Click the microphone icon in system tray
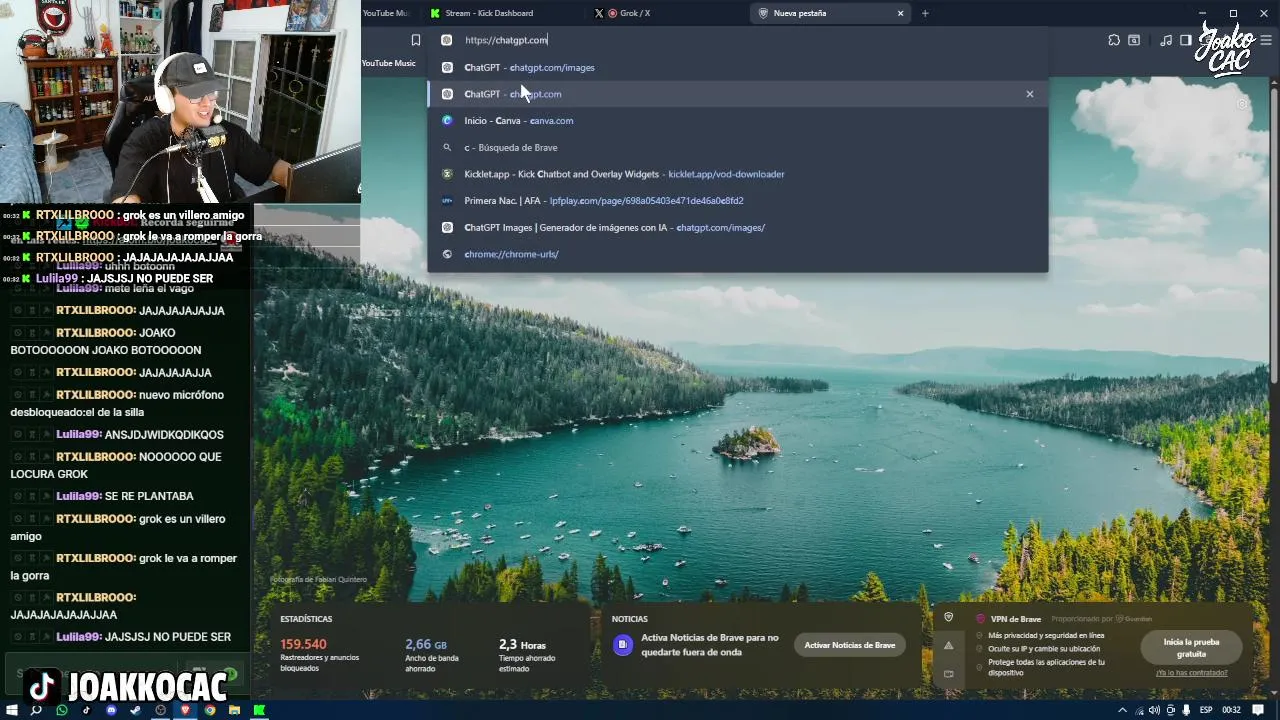The height and width of the screenshot is (720, 1280). [x=1186, y=710]
